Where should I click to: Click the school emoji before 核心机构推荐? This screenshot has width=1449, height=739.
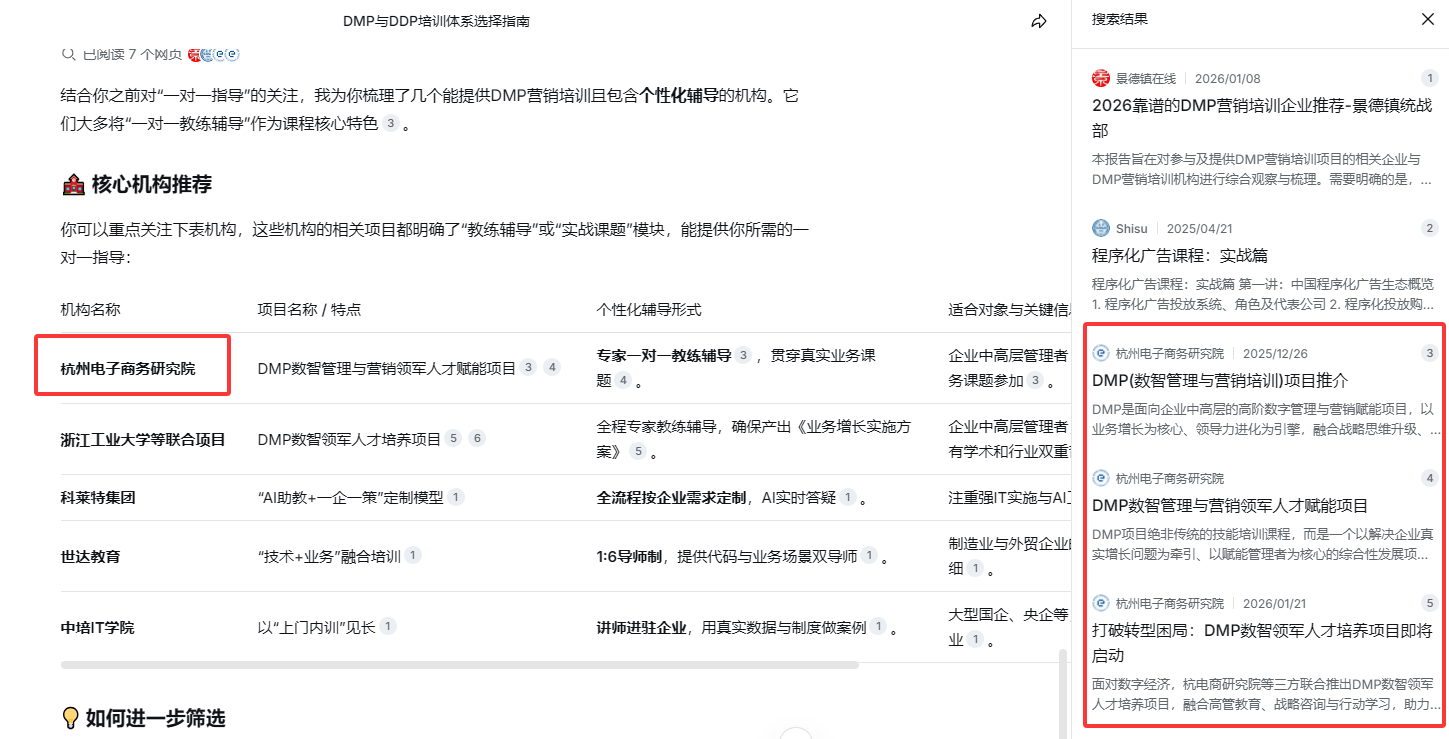73,184
